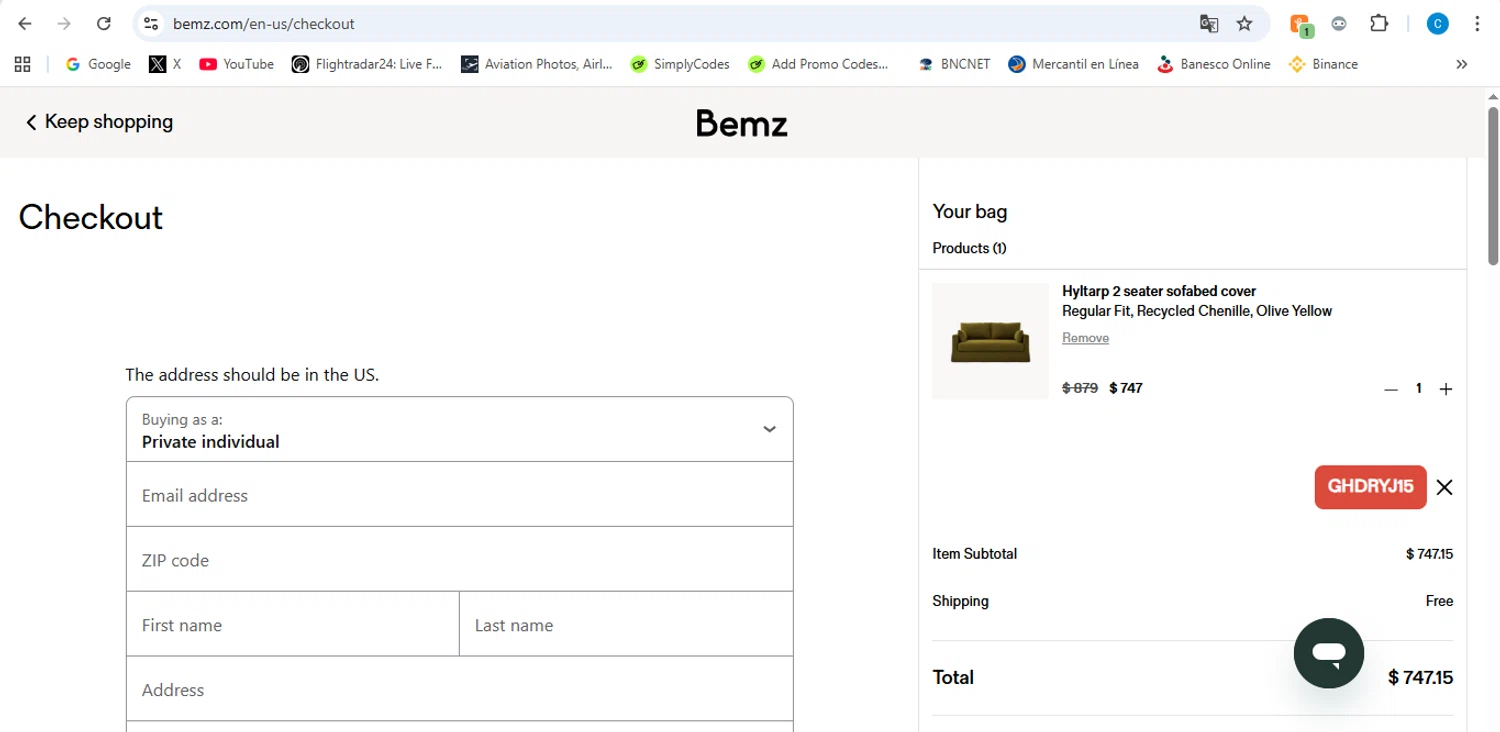This screenshot has height=732, width=1500.
Task: Click the address bar URL
Action: click(263, 24)
